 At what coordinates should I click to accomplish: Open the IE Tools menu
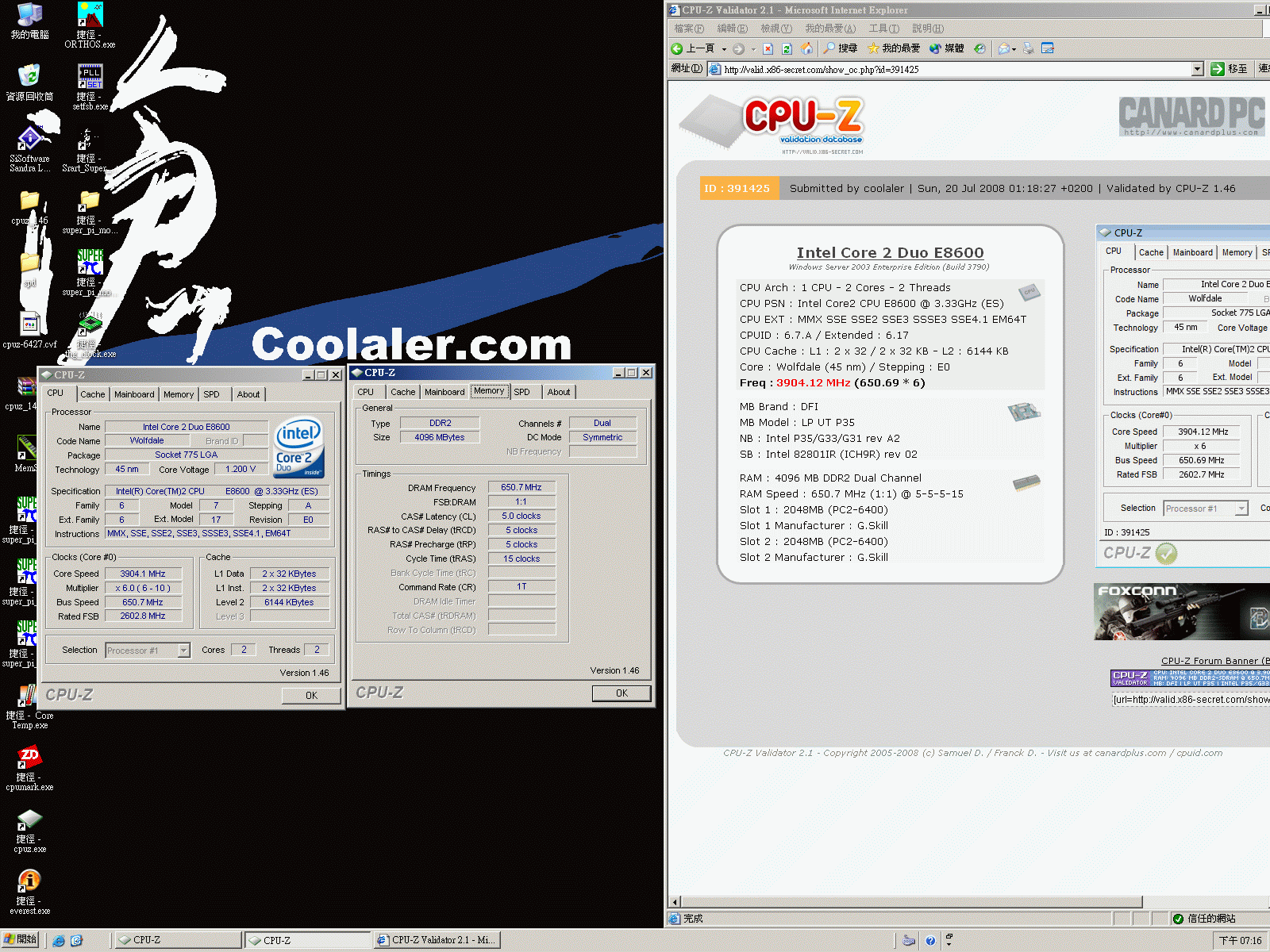click(883, 29)
